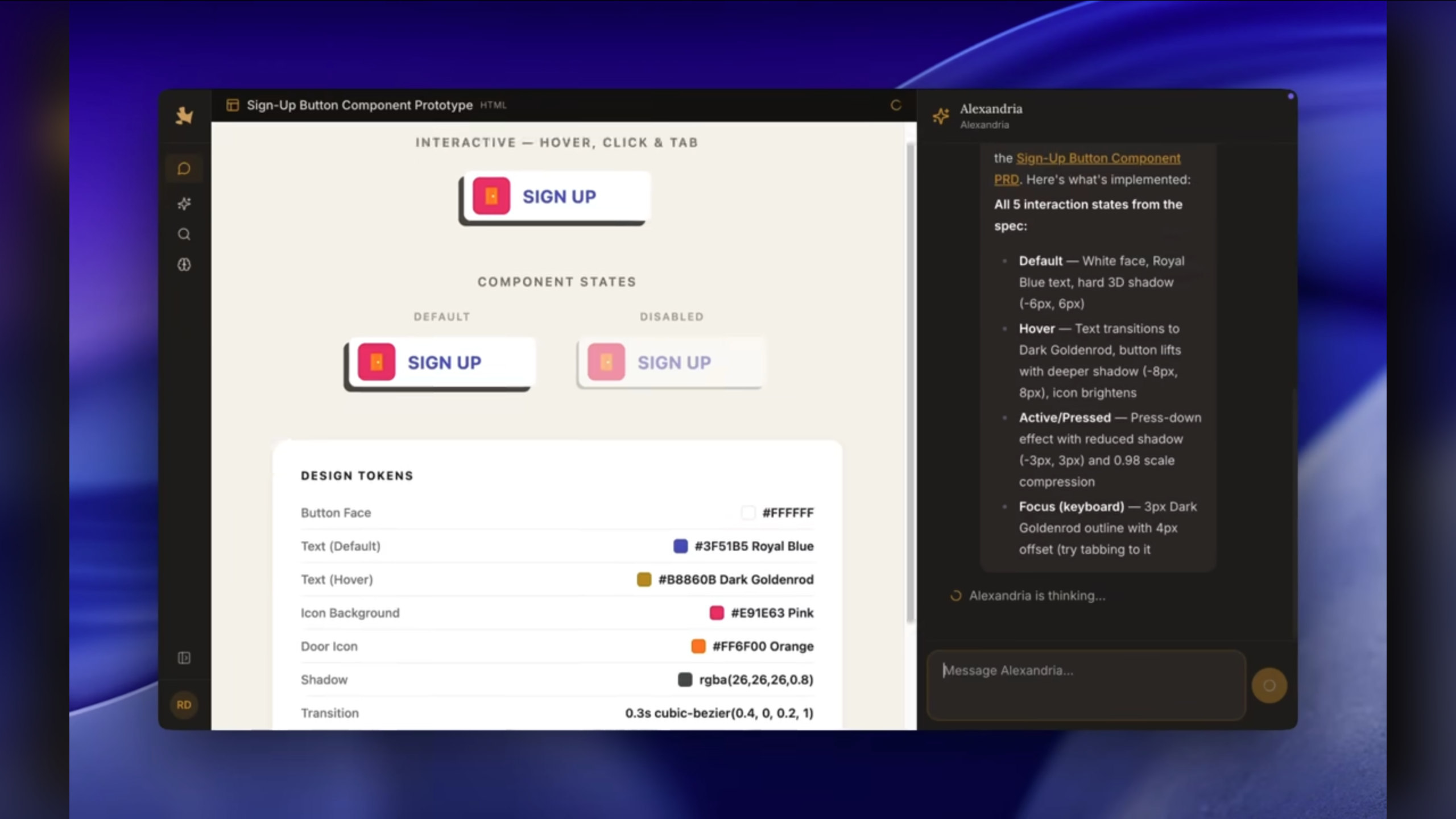Select the Royal Blue color swatch

(x=680, y=546)
